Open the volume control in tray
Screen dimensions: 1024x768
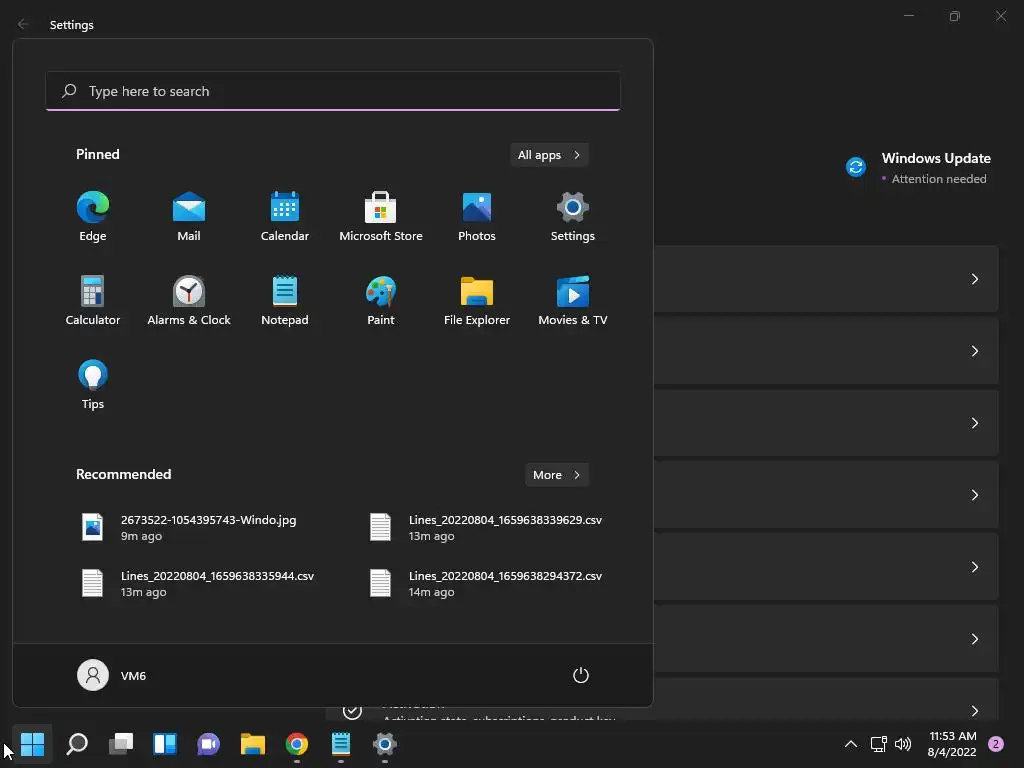pos(903,744)
